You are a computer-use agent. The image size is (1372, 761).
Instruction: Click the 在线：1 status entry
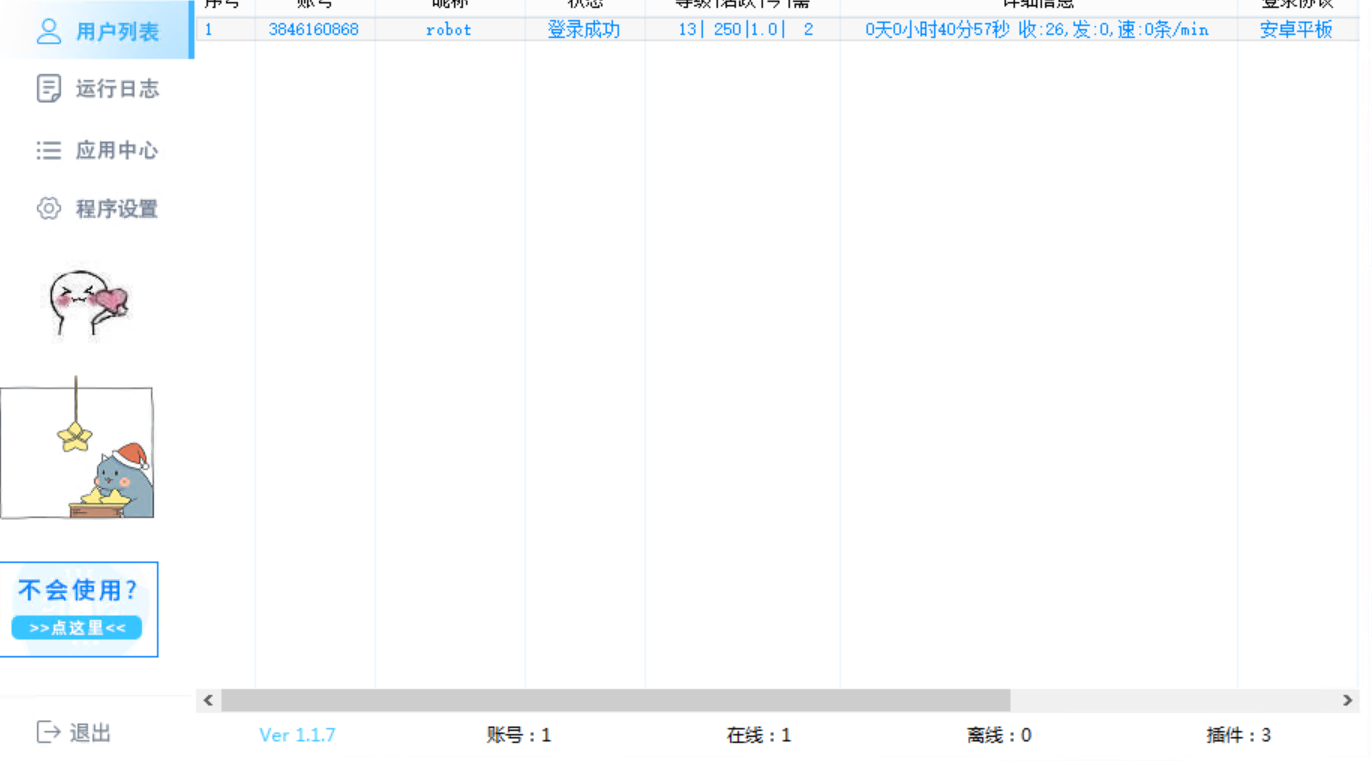(759, 735)
